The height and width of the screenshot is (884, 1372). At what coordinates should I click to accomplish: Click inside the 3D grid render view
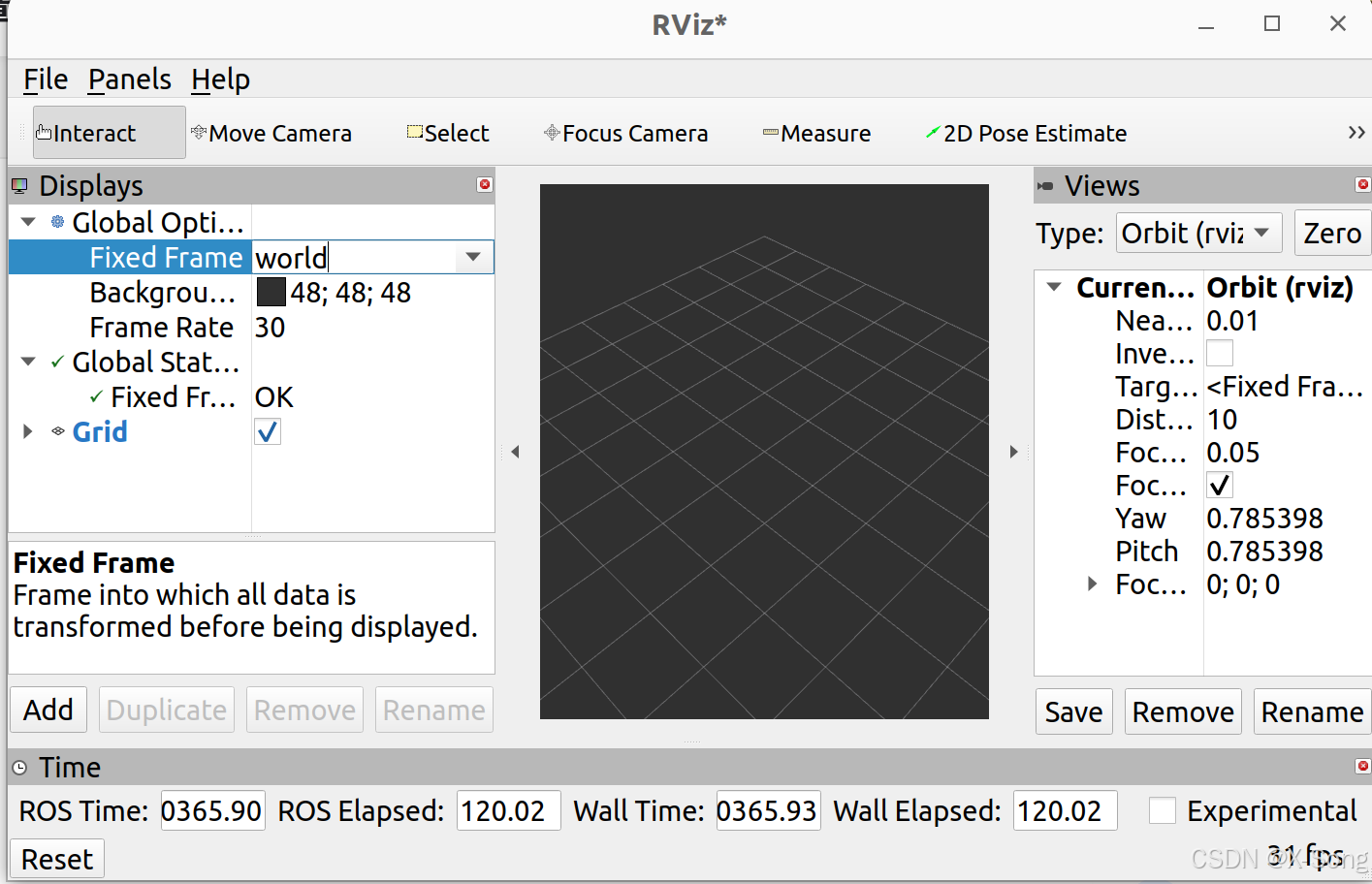click(x=764, y=452)
